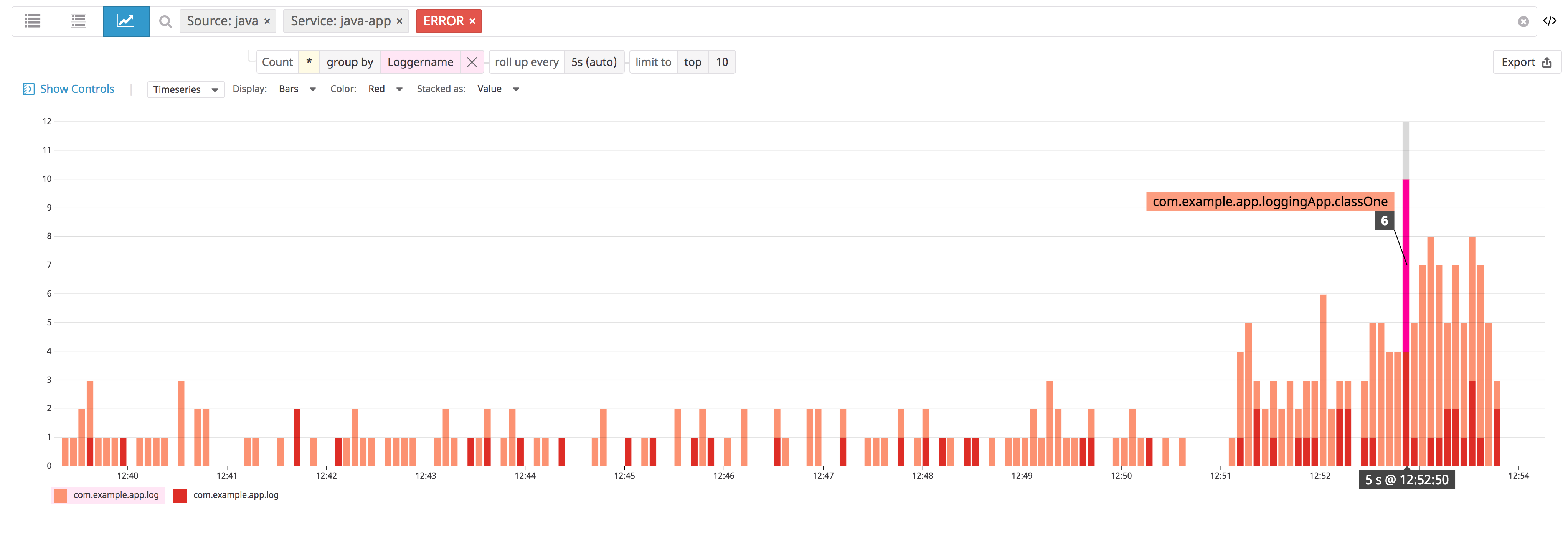
Task: Remove the Loggername group by
Action: (x=472, y=62)
